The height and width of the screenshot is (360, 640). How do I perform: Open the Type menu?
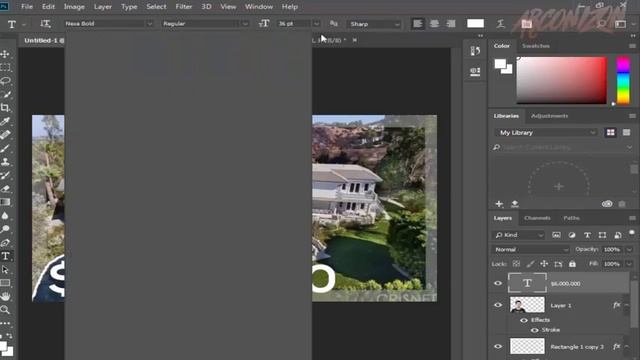click(129, 7)
